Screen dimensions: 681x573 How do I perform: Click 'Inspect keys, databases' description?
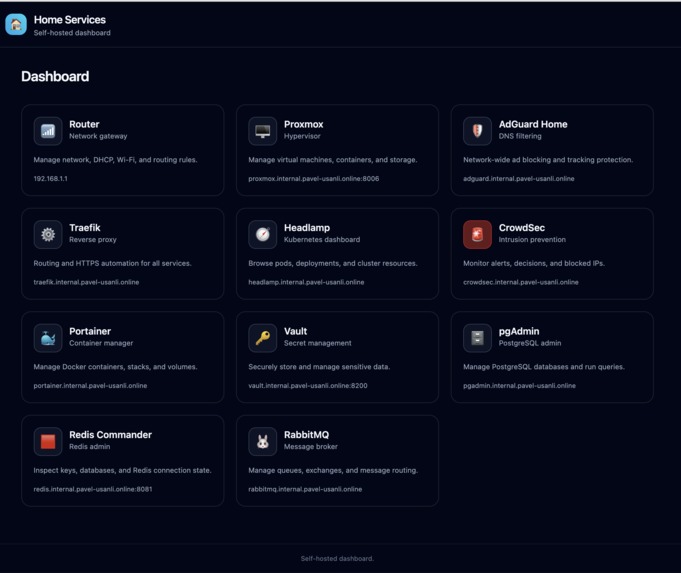122,470
